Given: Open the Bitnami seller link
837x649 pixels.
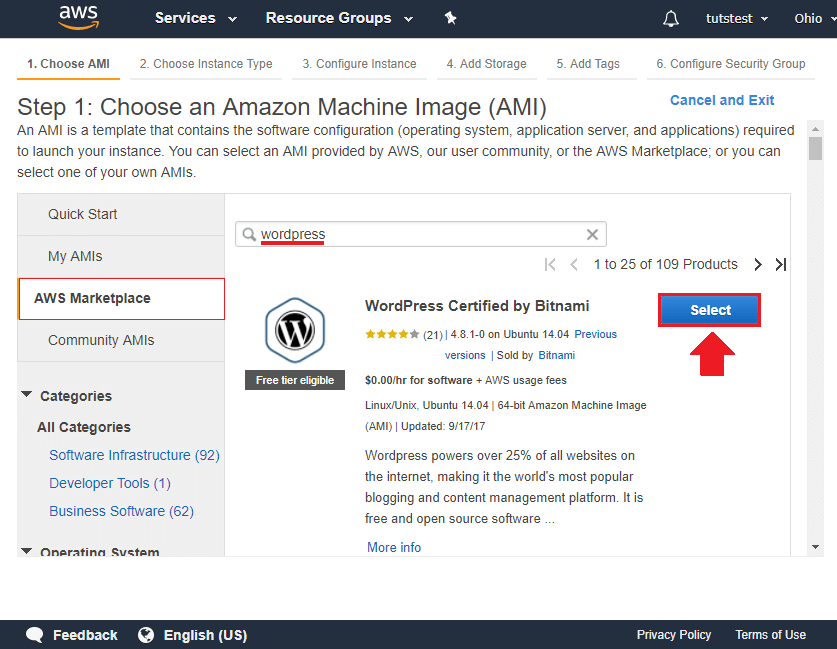Looking at the screenshot, I should [x=556, y=355].
